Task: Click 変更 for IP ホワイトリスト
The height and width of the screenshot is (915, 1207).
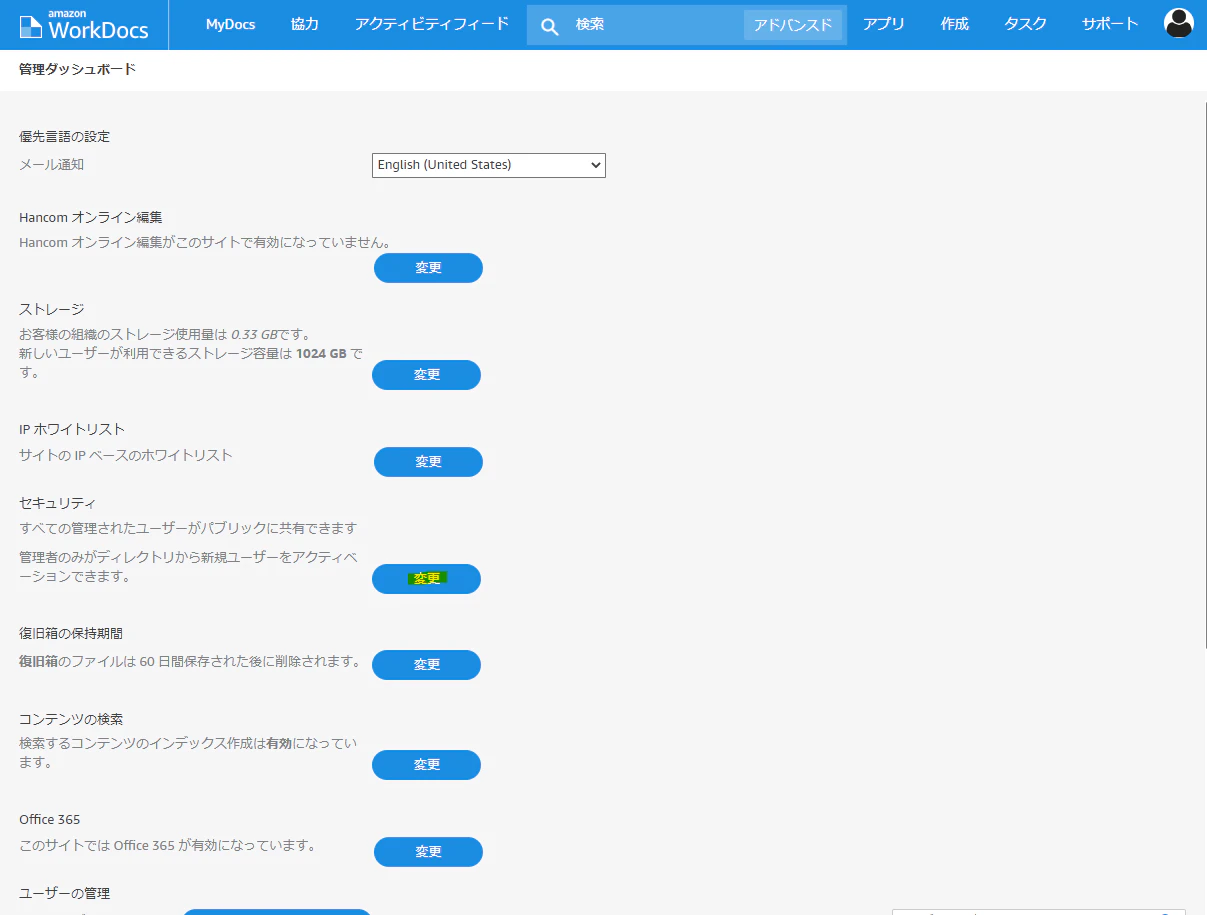Action: (x=428, y=462)
